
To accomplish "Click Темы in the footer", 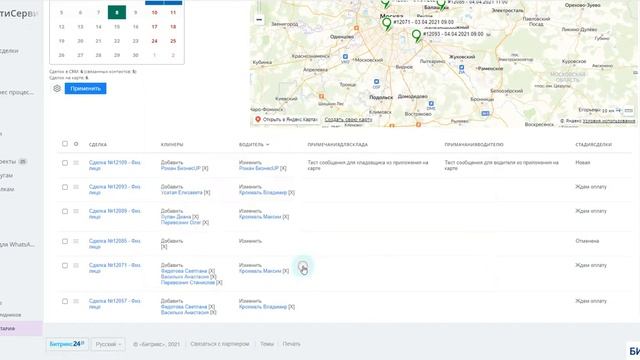I will pos(267,344).
